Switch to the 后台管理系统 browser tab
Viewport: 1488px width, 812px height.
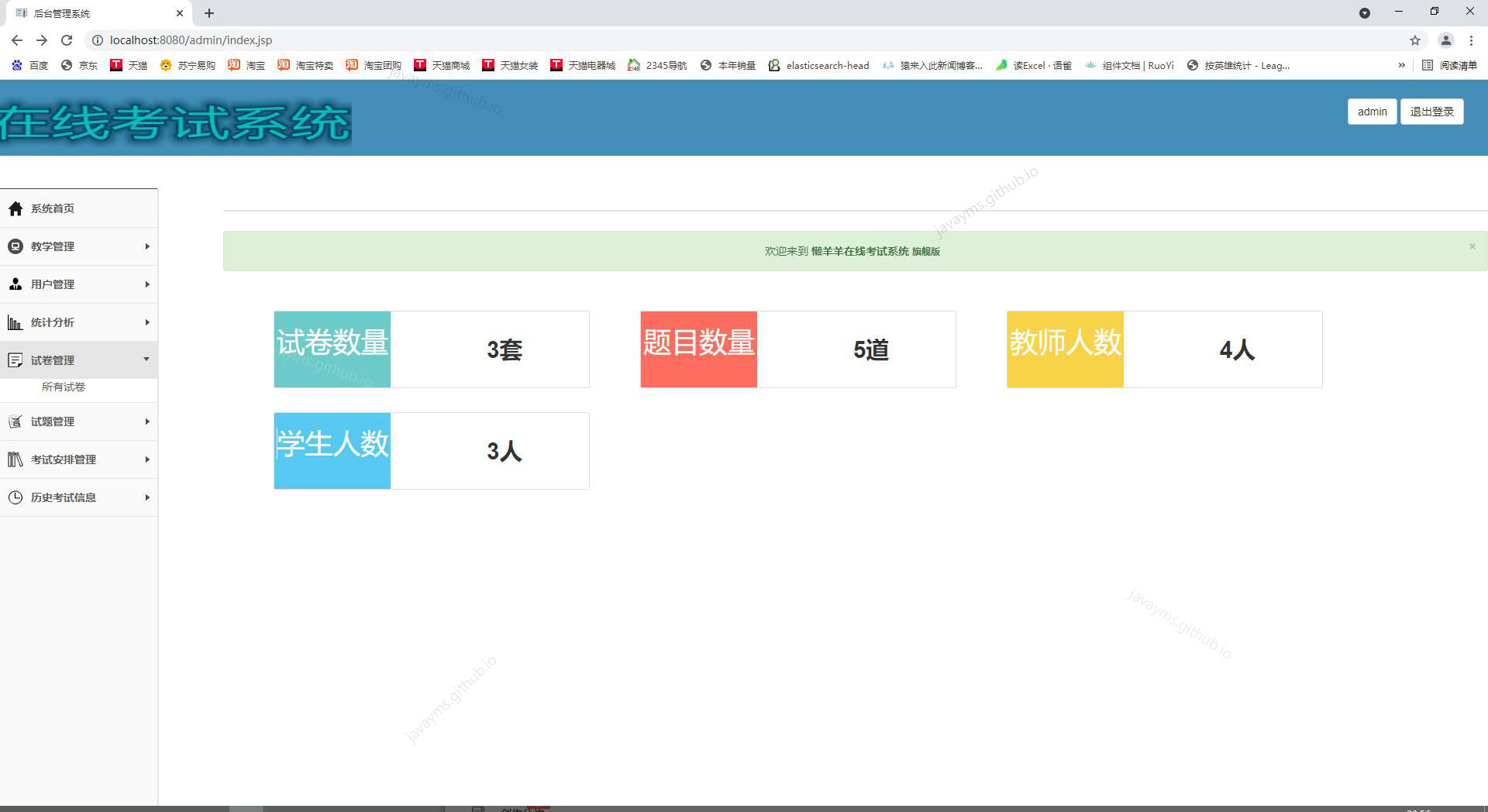click(93, 12)
